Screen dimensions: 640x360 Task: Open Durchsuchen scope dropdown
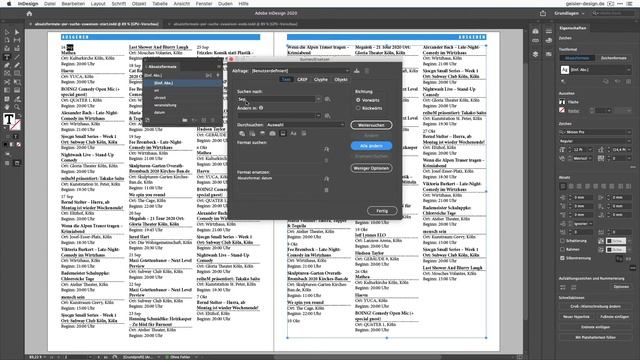point(305,125)
